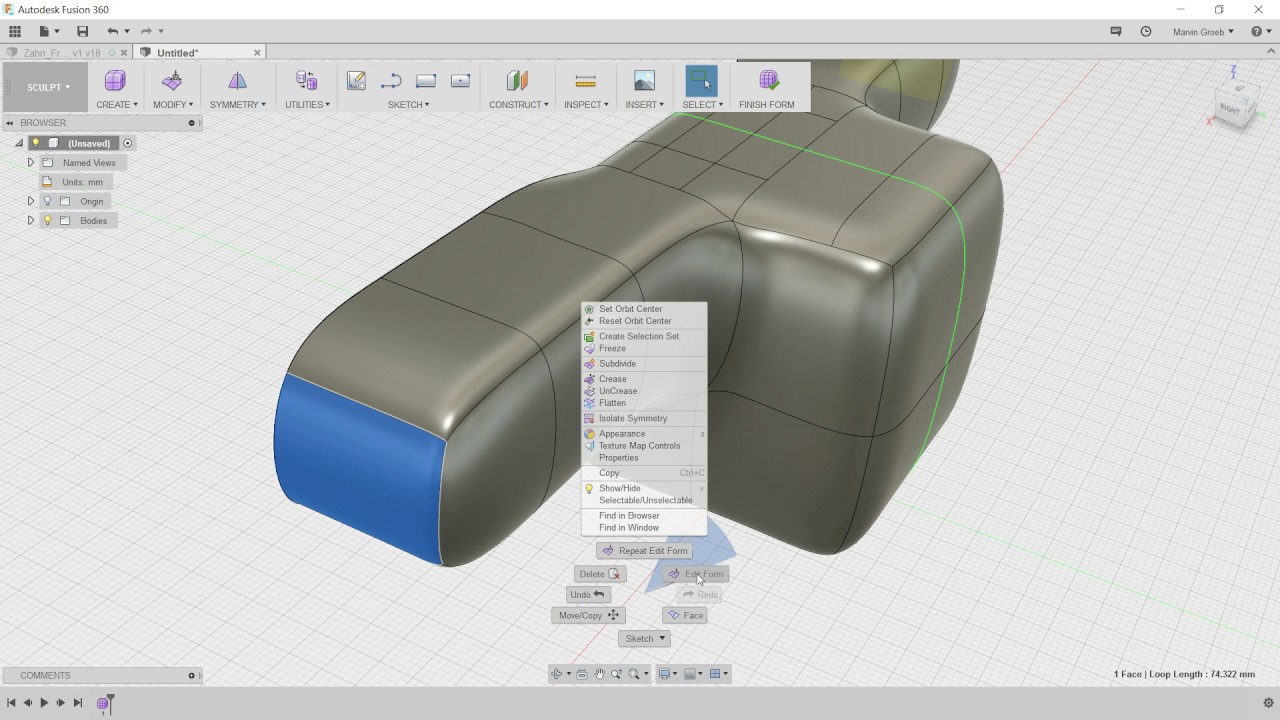Click the Create Box form icon
This screenshot has width=1280, height=720.
coord(115,81)
